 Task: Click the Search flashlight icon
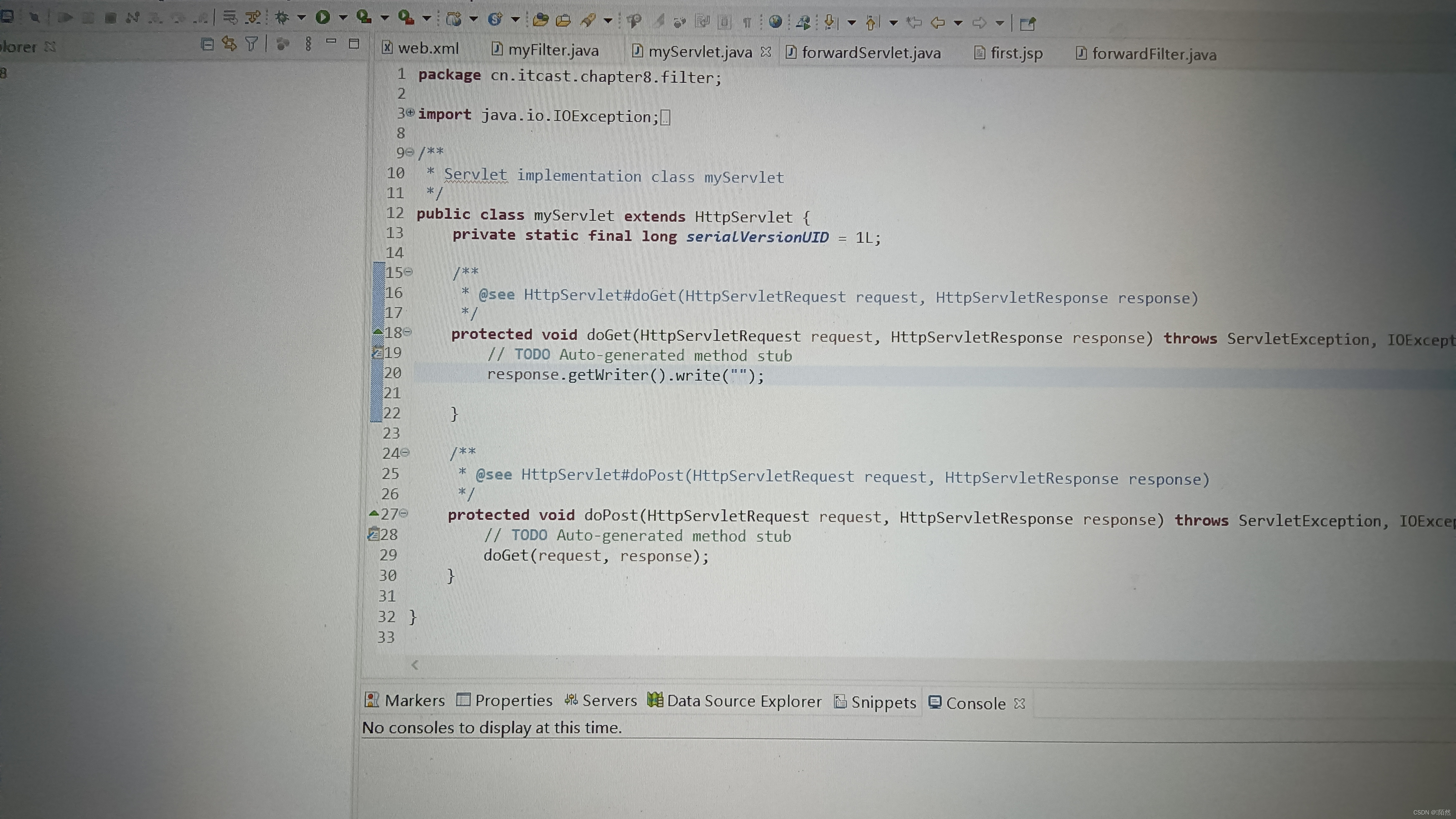coord(588,21)
